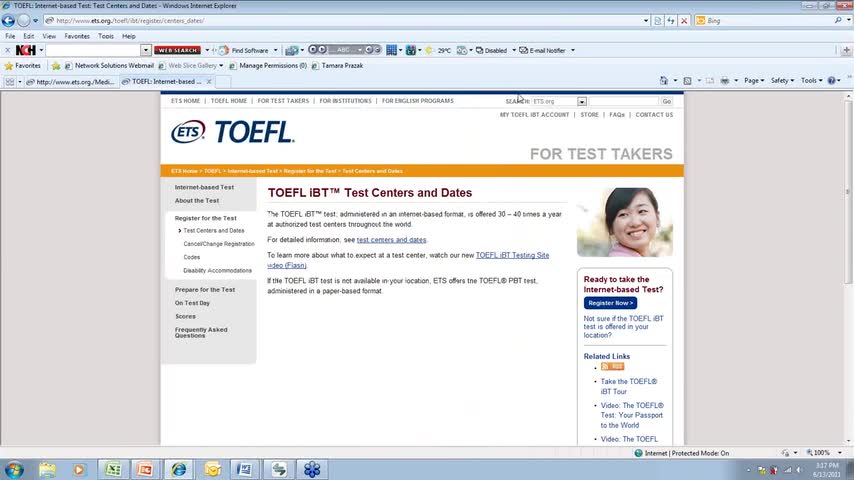Viewport: 854px width, 480px height.
Task: Open Media Player from the taskbar
Action: (79, 469)
